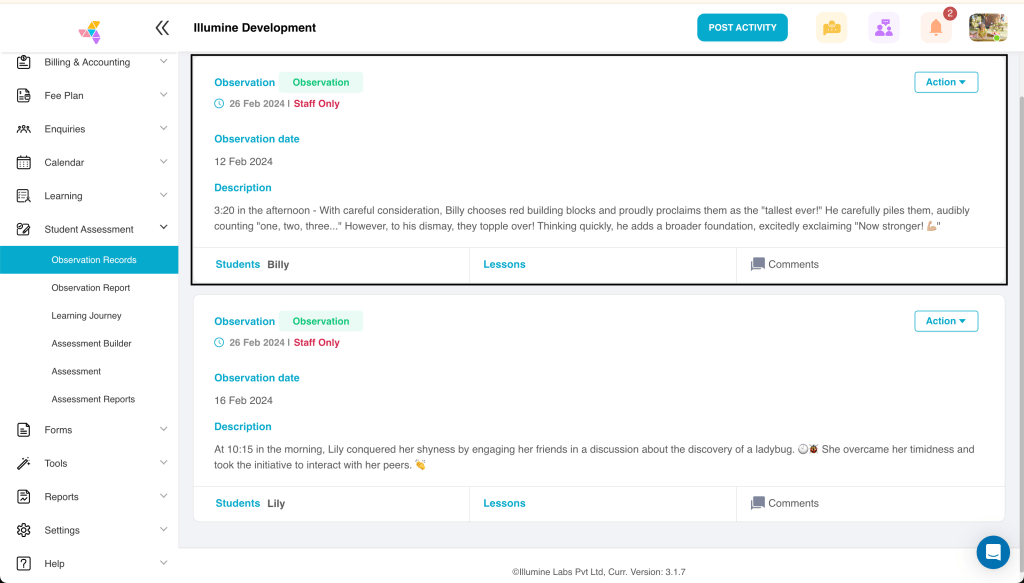Open Action dropdown on Lily's observation
This screenshot has height=583, width=1024.
[x=946, y=321]
